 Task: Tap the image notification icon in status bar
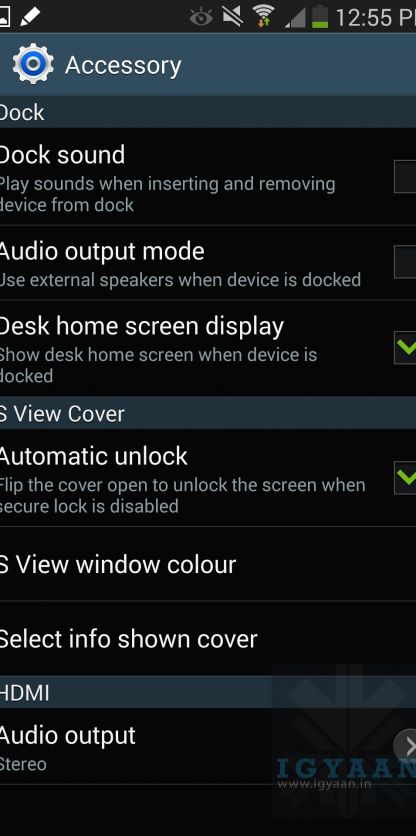(x=5, y=17)
